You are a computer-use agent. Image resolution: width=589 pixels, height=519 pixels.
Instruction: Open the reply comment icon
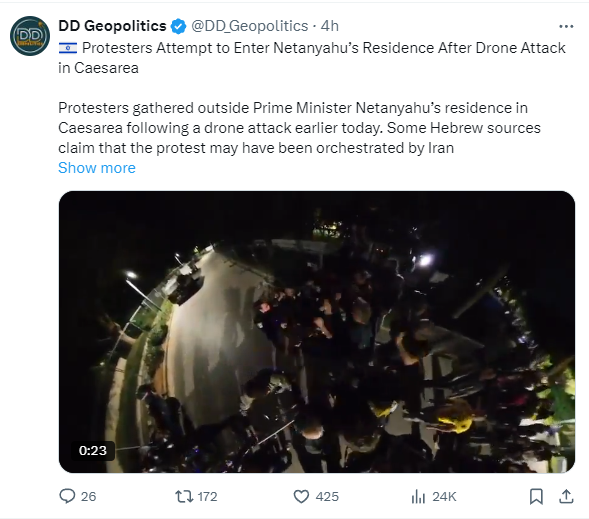[x=67, y=496]
